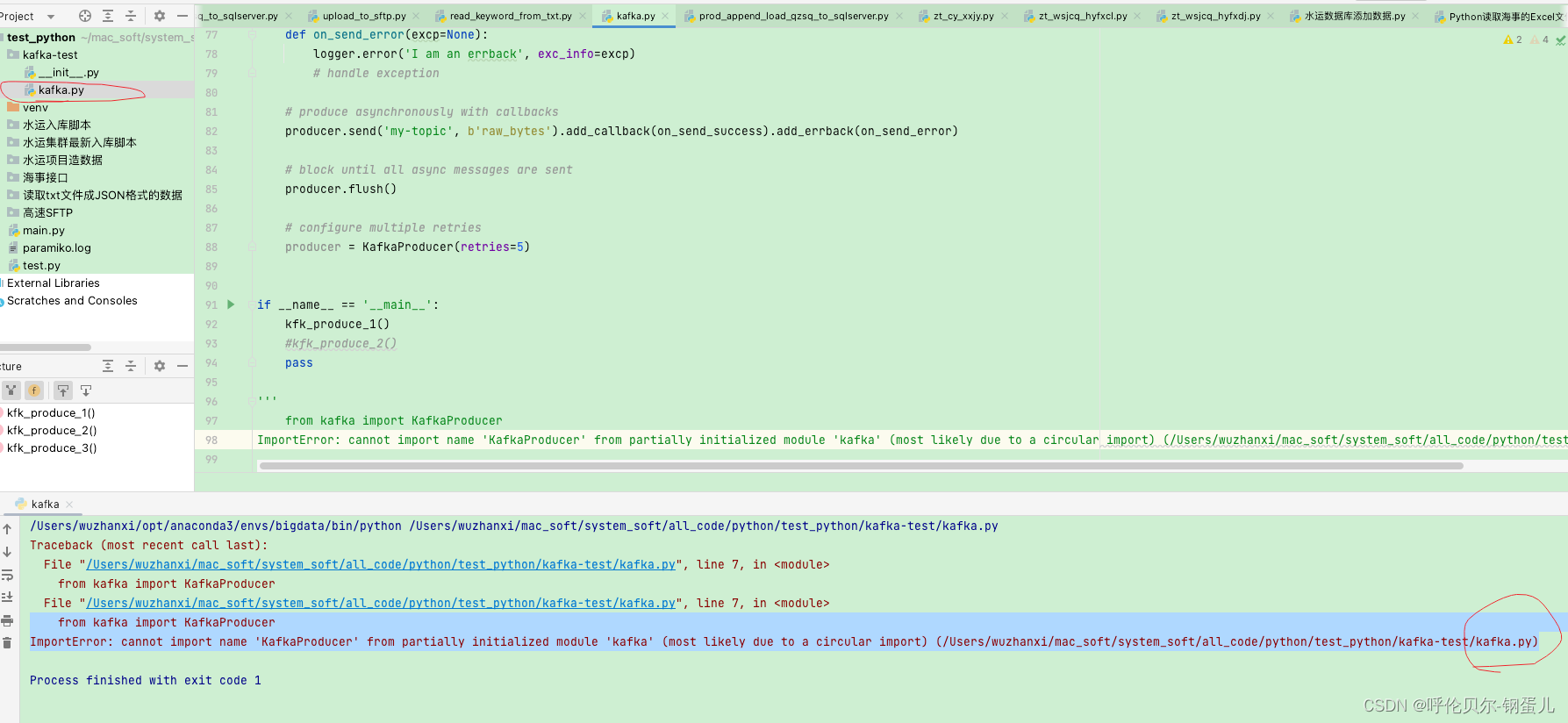Select 读取txt文件成JSON格式的数据 folder
Image resolution: width=1568 pixels, height=723 pixels.
(102, 195)
